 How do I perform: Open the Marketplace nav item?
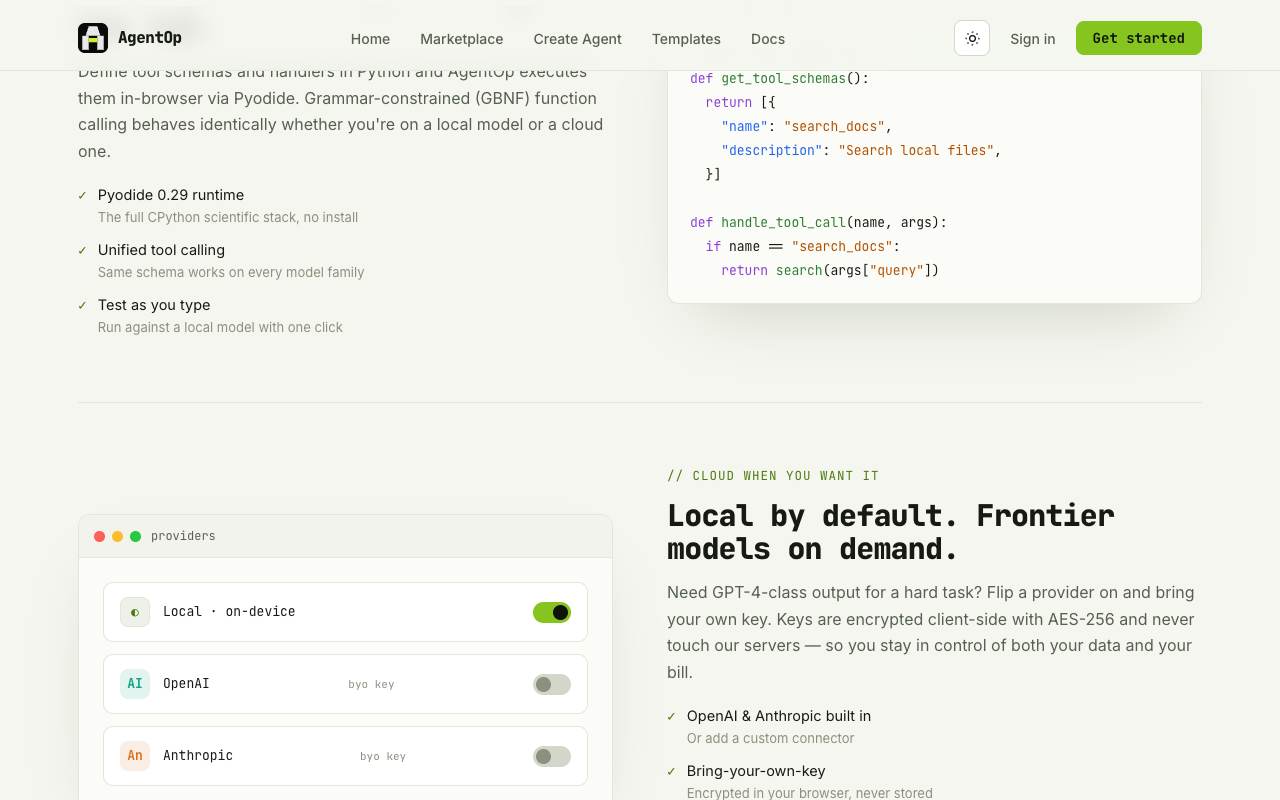tap(462, 39)
